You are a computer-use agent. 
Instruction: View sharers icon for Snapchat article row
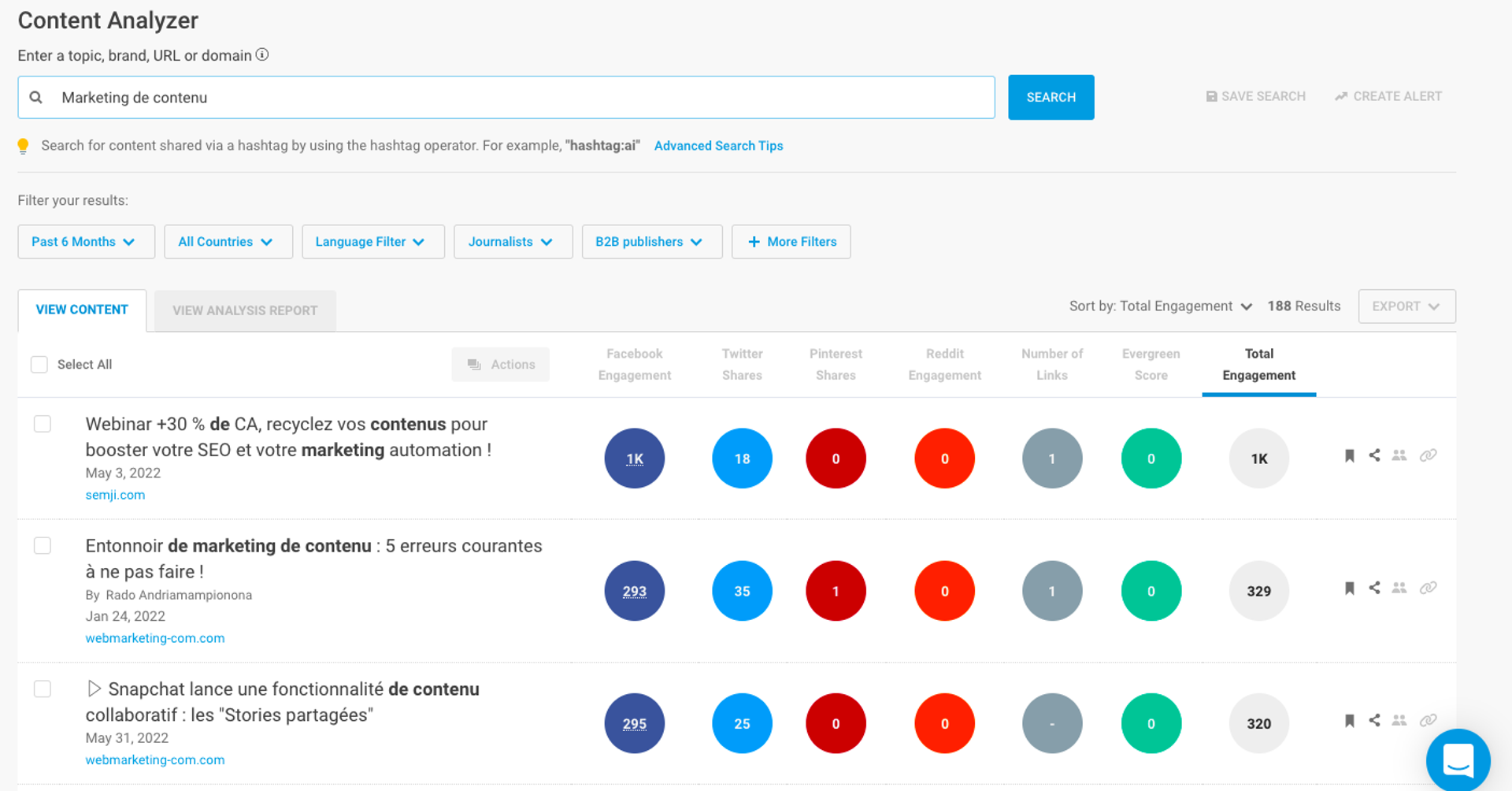pos(1399,720)
